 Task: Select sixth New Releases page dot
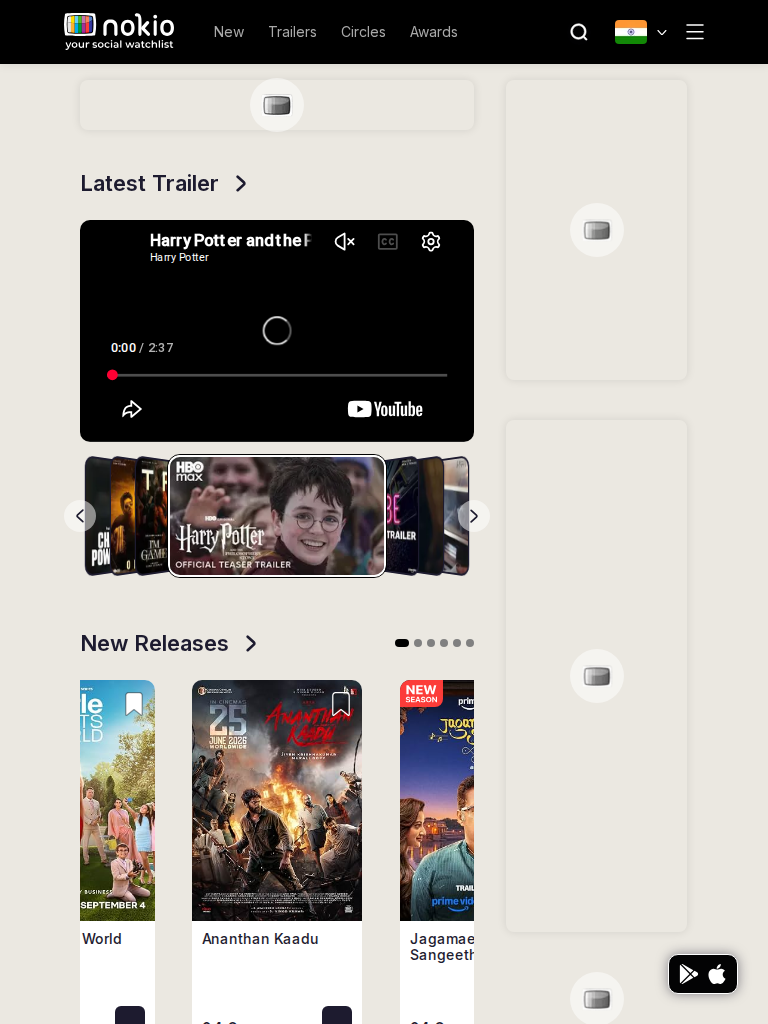coord(470,643)
